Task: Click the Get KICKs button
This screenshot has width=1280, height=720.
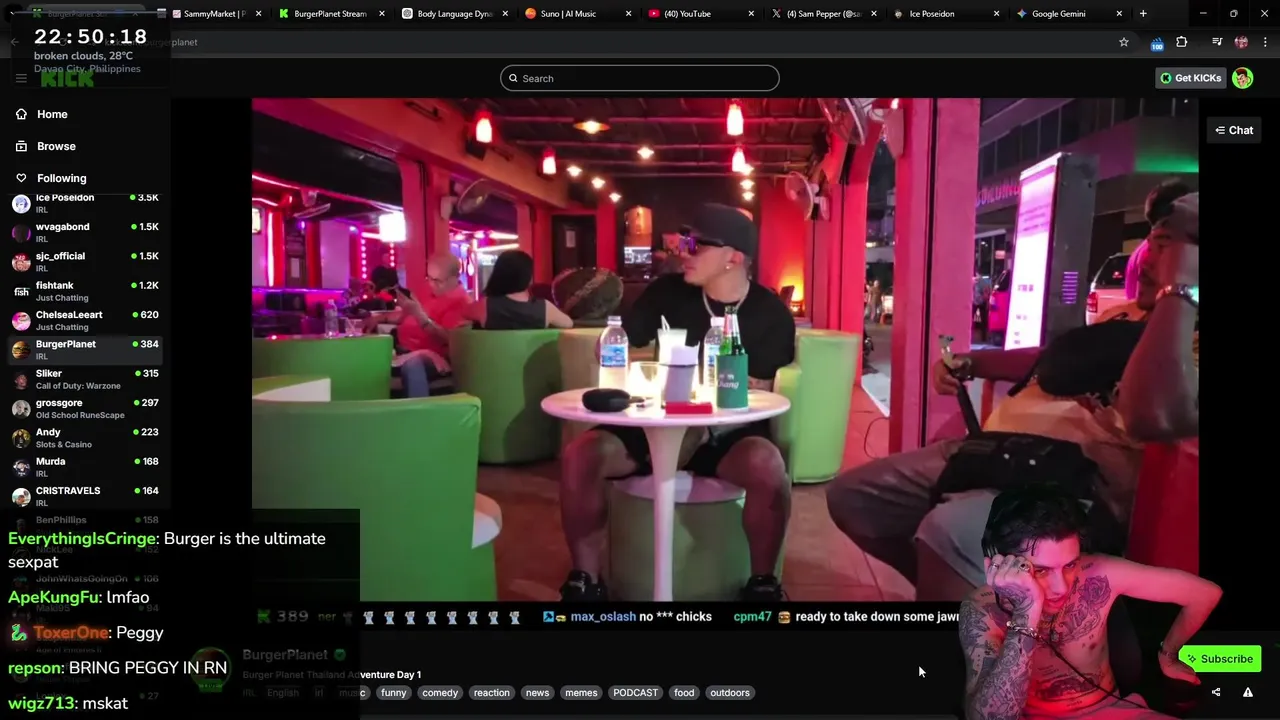Action: (x=1190, y=78)
